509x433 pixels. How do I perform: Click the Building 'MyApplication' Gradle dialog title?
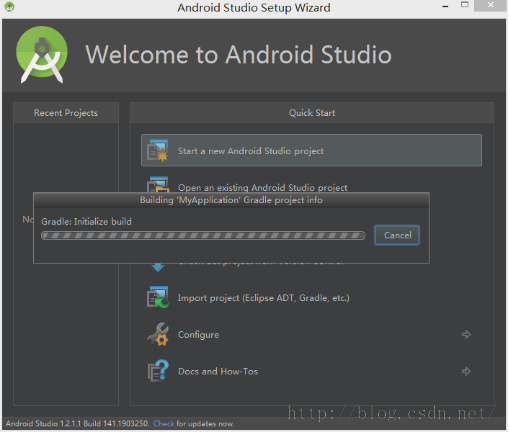(x=231, y=200)
